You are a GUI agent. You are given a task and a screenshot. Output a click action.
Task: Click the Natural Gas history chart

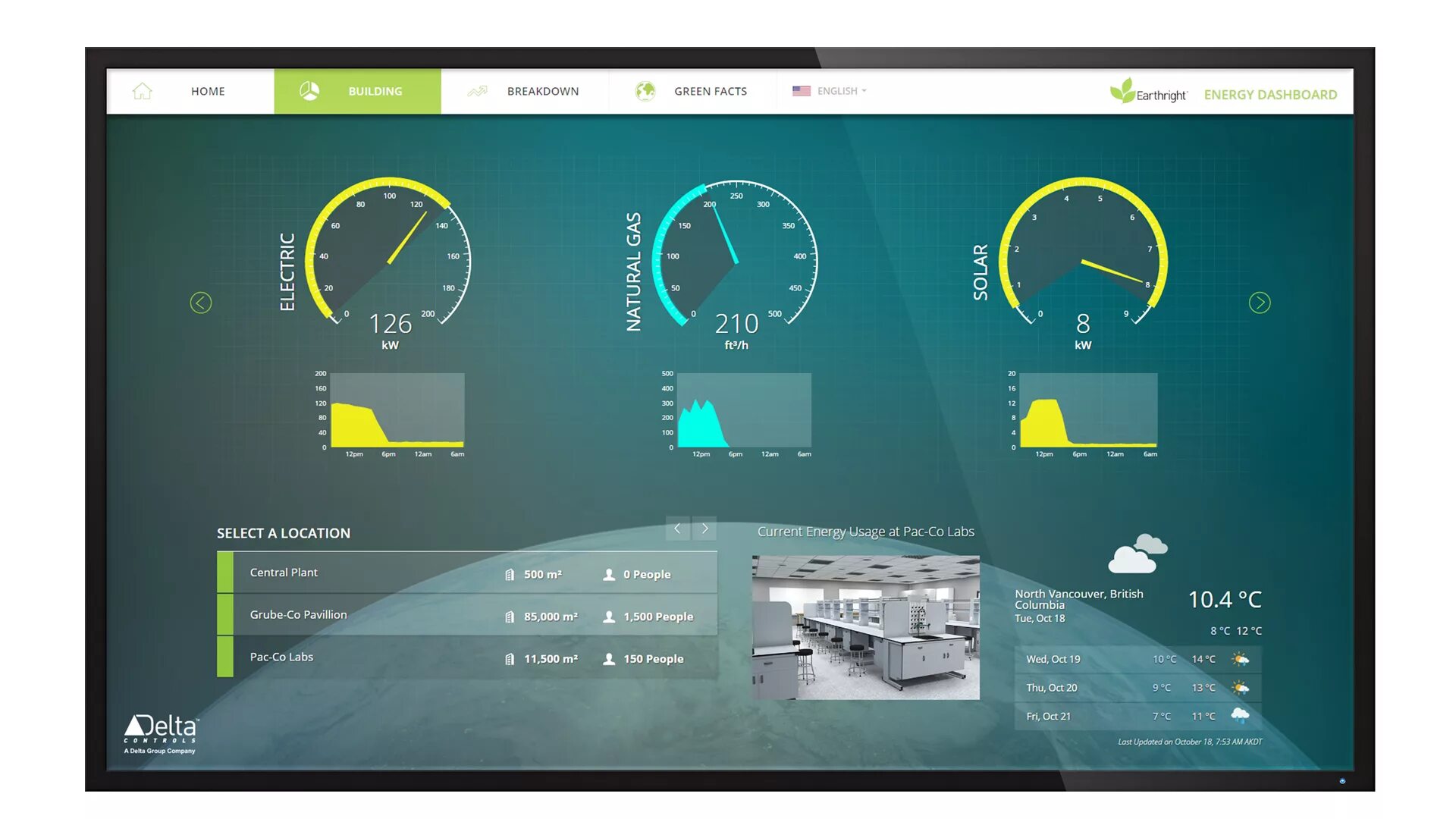[743, 410]
